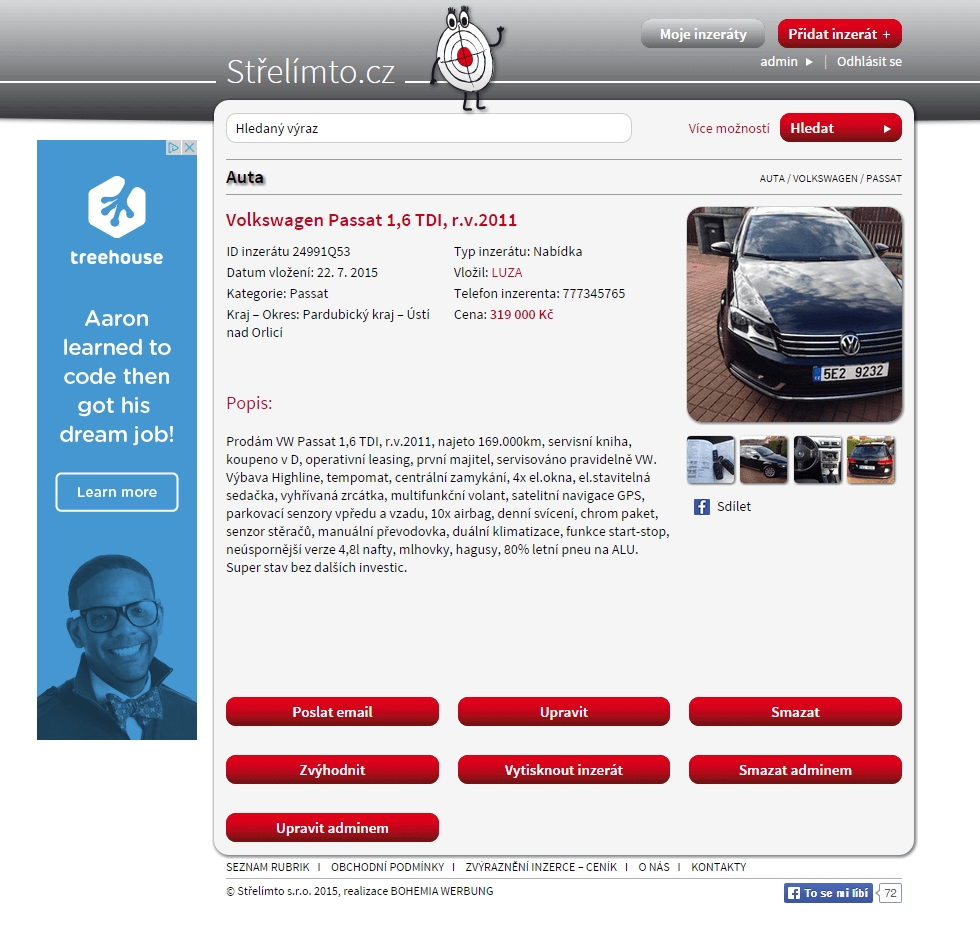Click the man's photo in treehouse ad
The image size is (980, 939).
(x=117, y=647)
